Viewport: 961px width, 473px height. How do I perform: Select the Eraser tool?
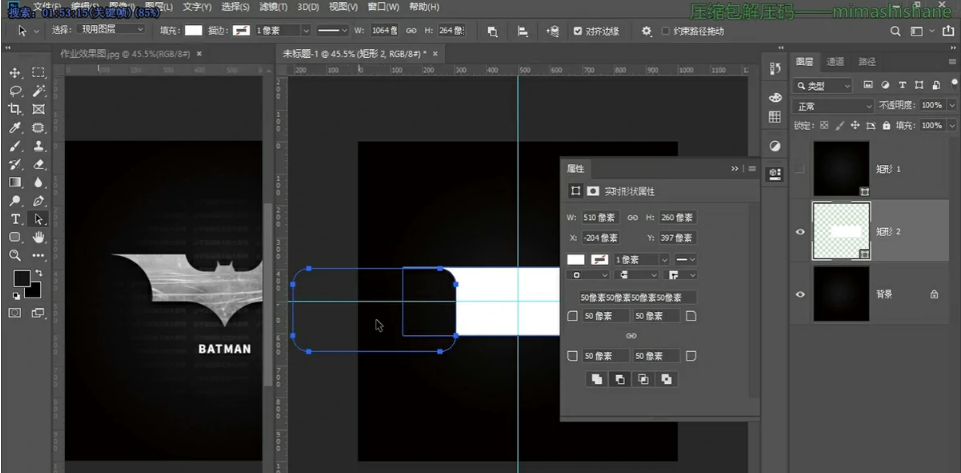pyautogui.click(x=39, y=164)
